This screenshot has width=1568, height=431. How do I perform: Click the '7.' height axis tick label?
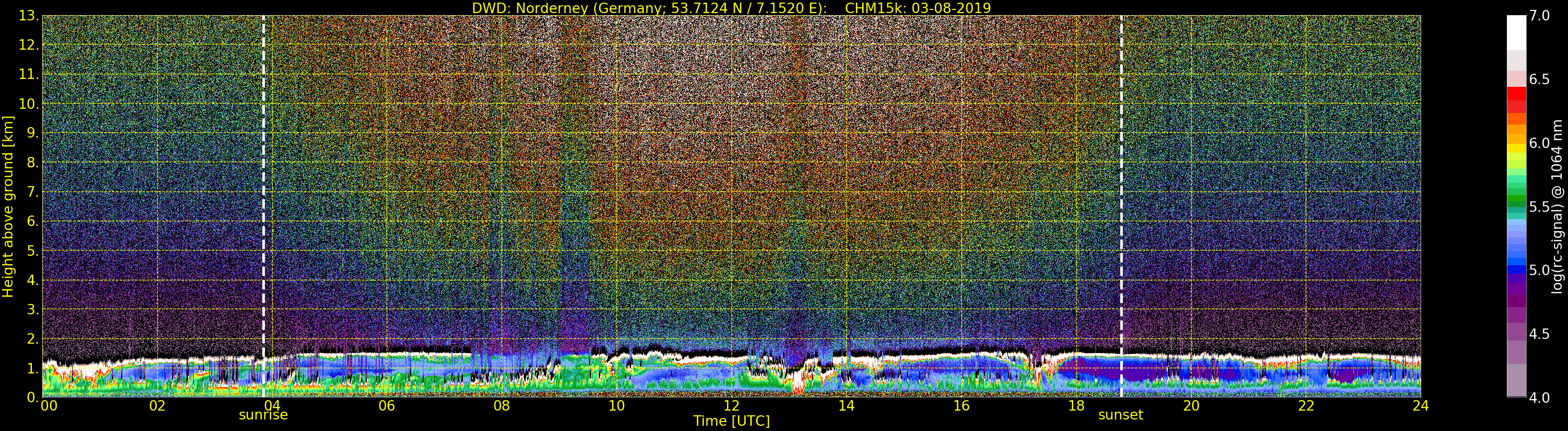pyautogui.click(x=33, y=192)
